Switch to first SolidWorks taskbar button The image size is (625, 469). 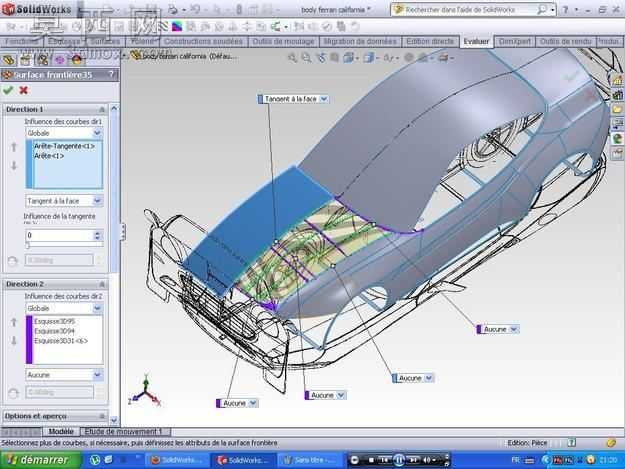click(177, 460)
